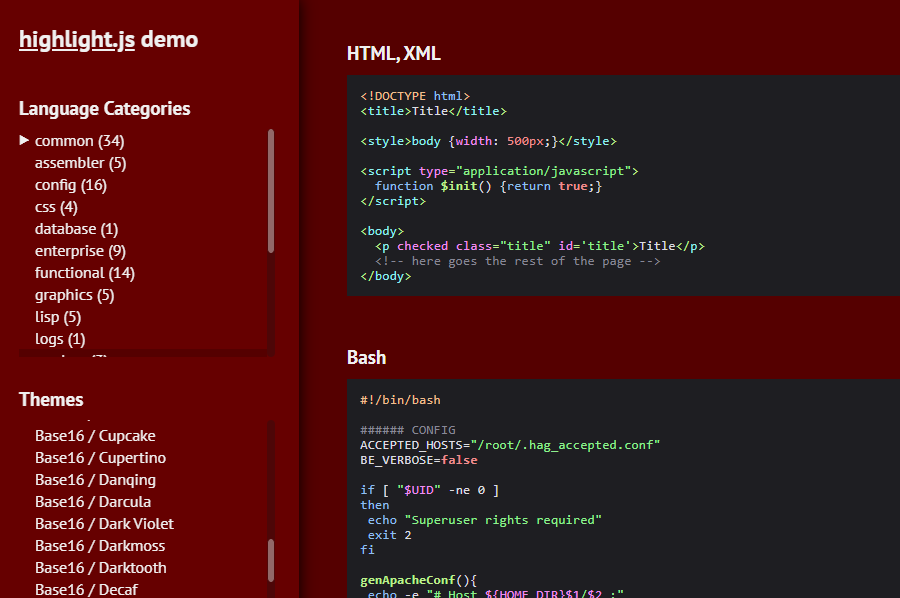Select the common (34) category

pyautogui.click(x=79, y=141)
